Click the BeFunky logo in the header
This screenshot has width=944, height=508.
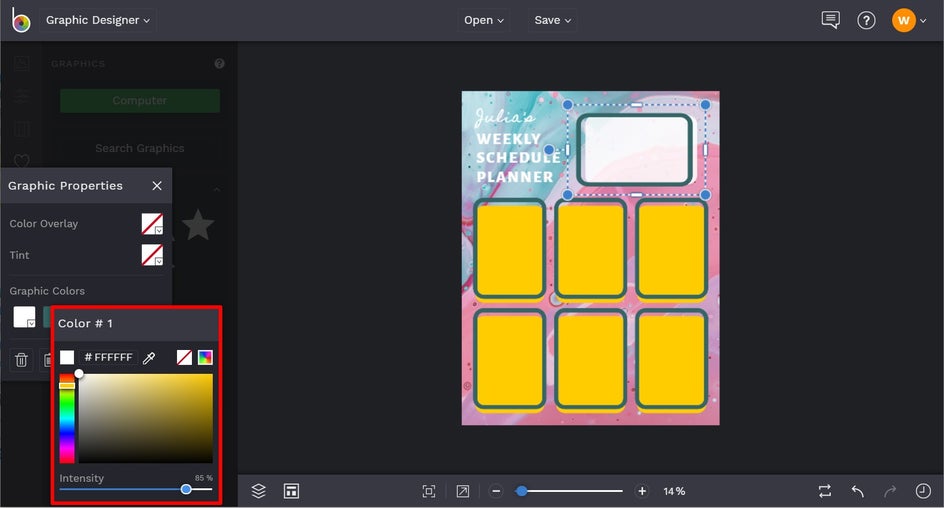coord(20,20)
